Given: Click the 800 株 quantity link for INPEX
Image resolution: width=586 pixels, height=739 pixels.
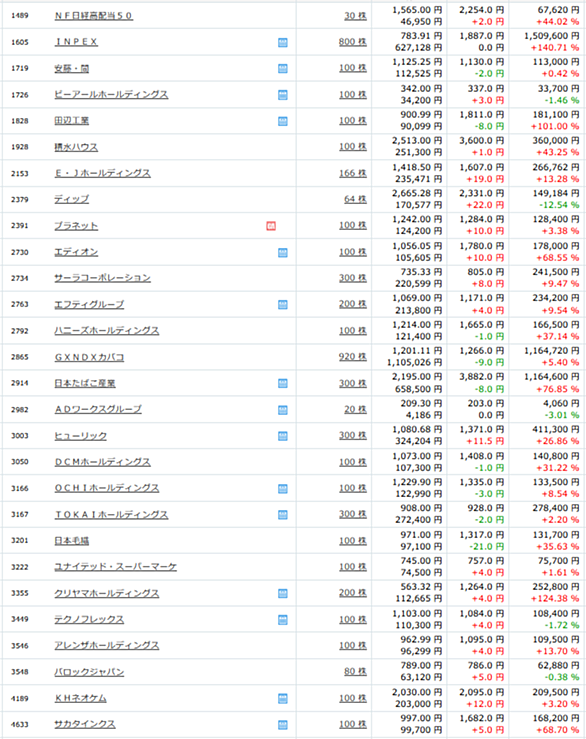Looking at the screenshot, I should 353,42.
